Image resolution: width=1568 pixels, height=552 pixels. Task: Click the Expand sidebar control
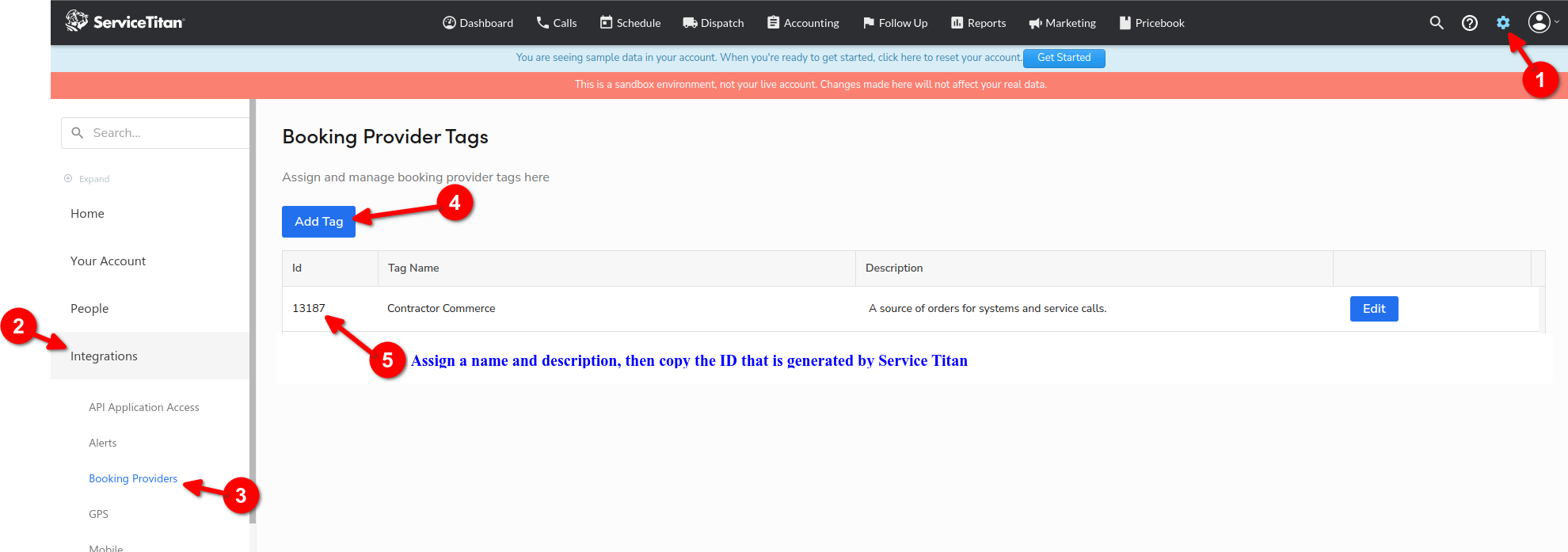coord(87,179)
